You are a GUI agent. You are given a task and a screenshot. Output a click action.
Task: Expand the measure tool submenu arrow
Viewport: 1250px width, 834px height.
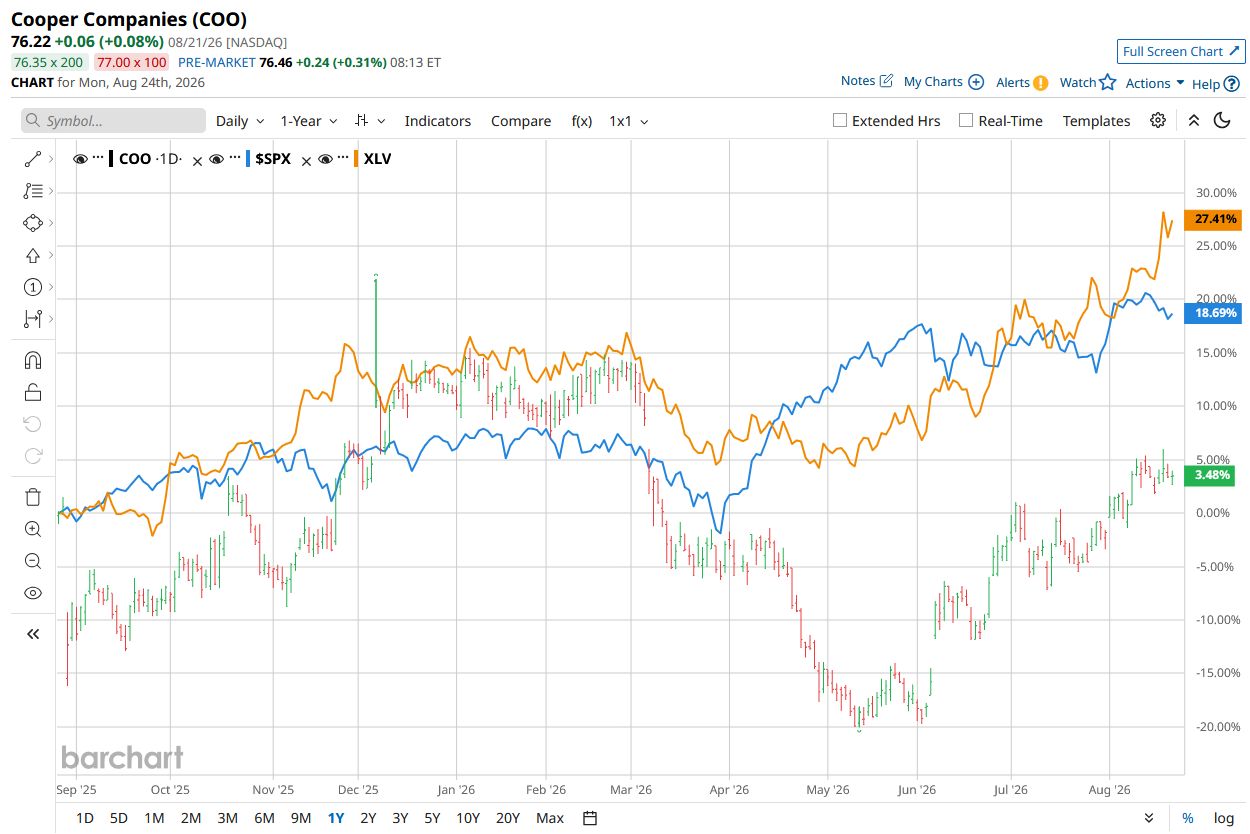pos(51,319)
